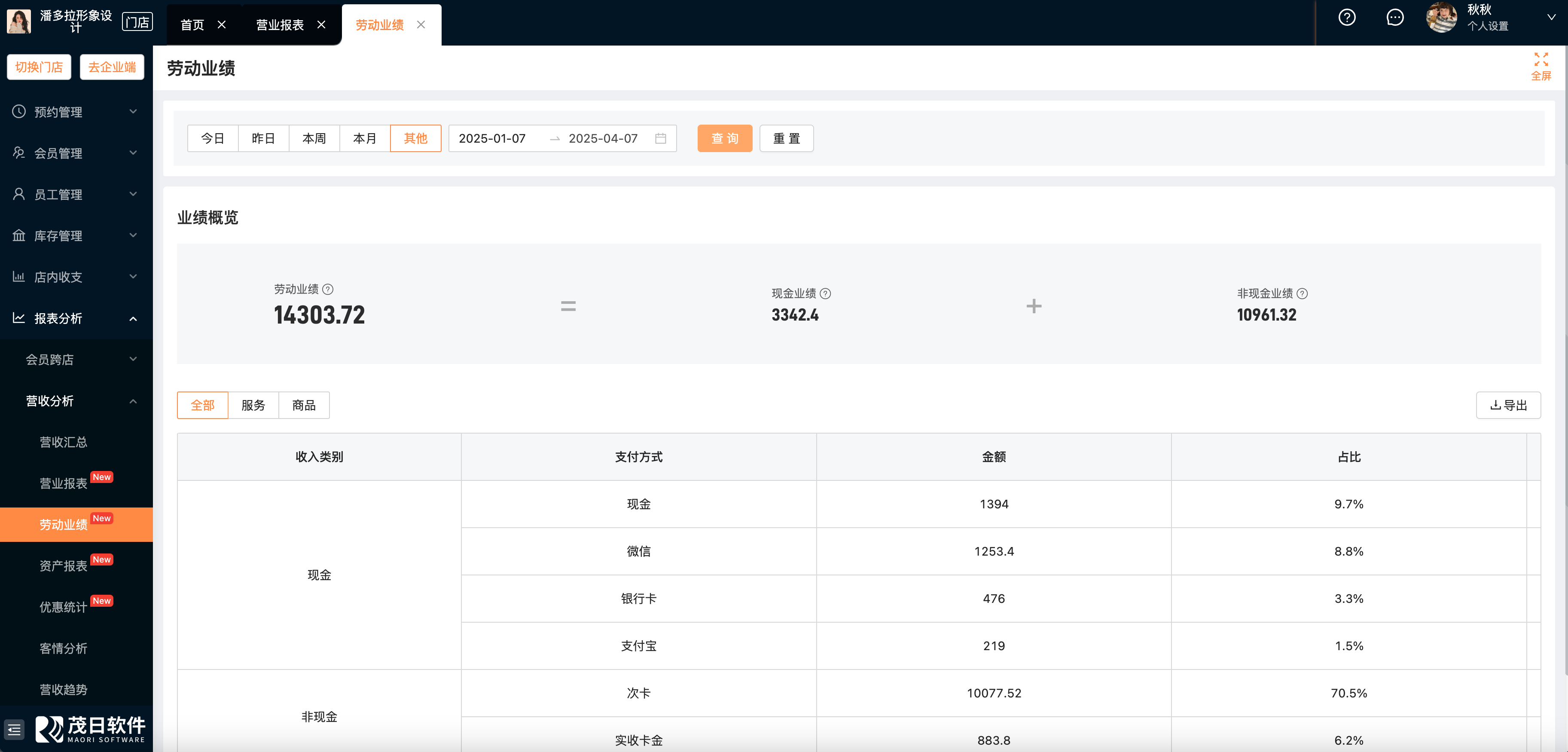Click the start date field 2025-01-07
1568x752 pixels.
pyautogui.click(x=492, y=138)
